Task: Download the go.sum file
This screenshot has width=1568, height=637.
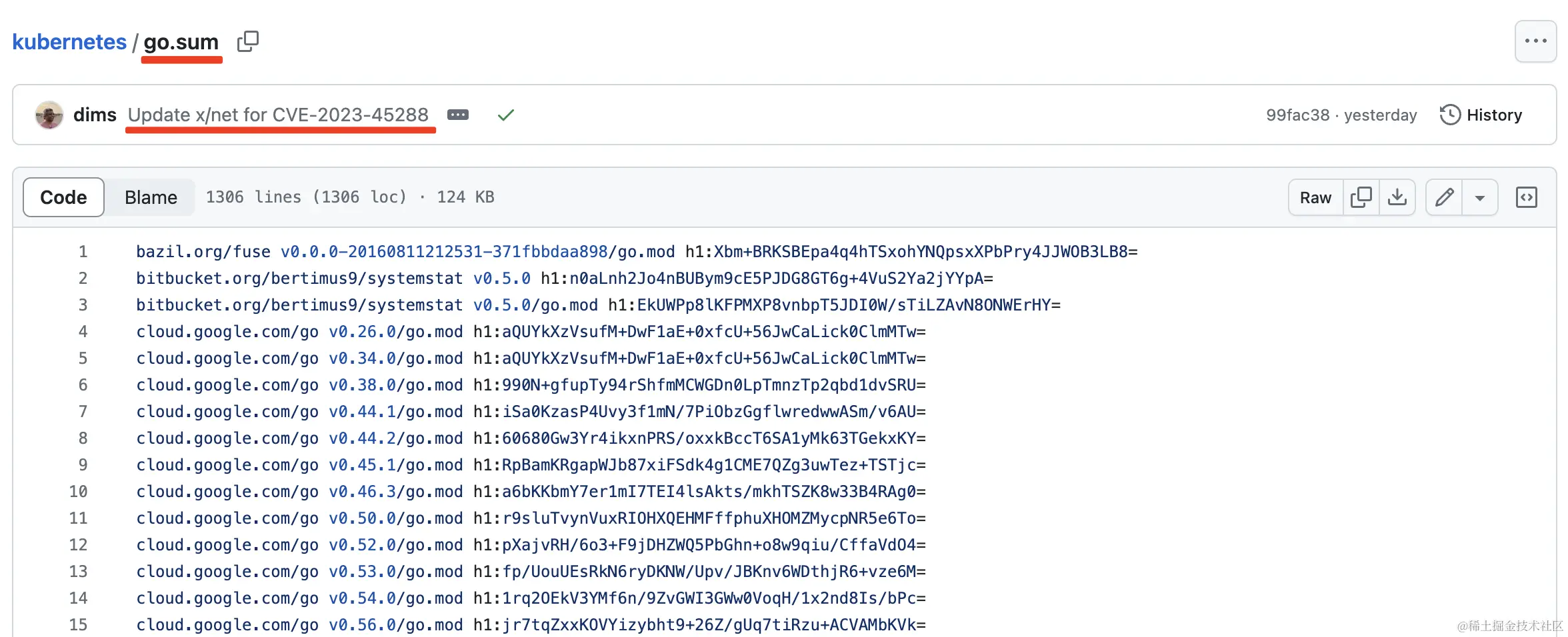Action: [1397, 197]
